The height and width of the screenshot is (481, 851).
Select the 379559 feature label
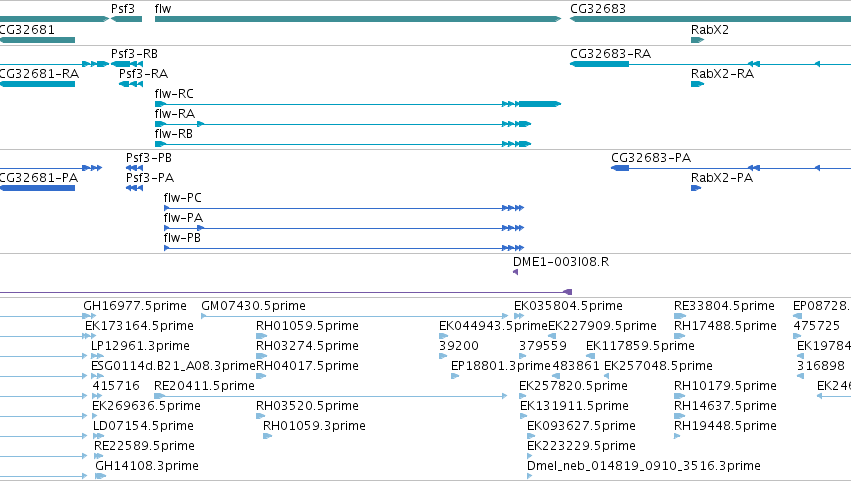[x=543, y=346]
